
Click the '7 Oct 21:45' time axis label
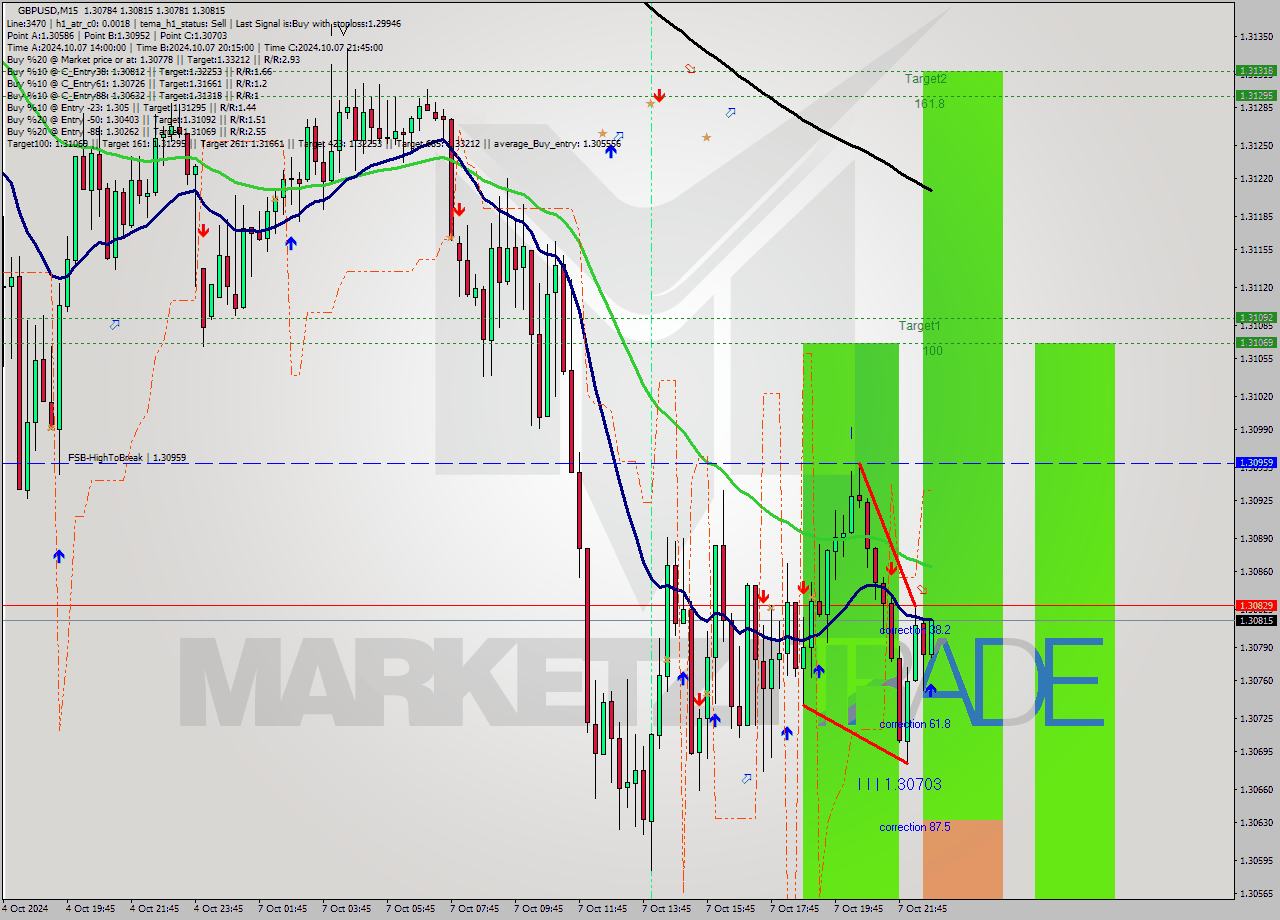coord(923,909)
